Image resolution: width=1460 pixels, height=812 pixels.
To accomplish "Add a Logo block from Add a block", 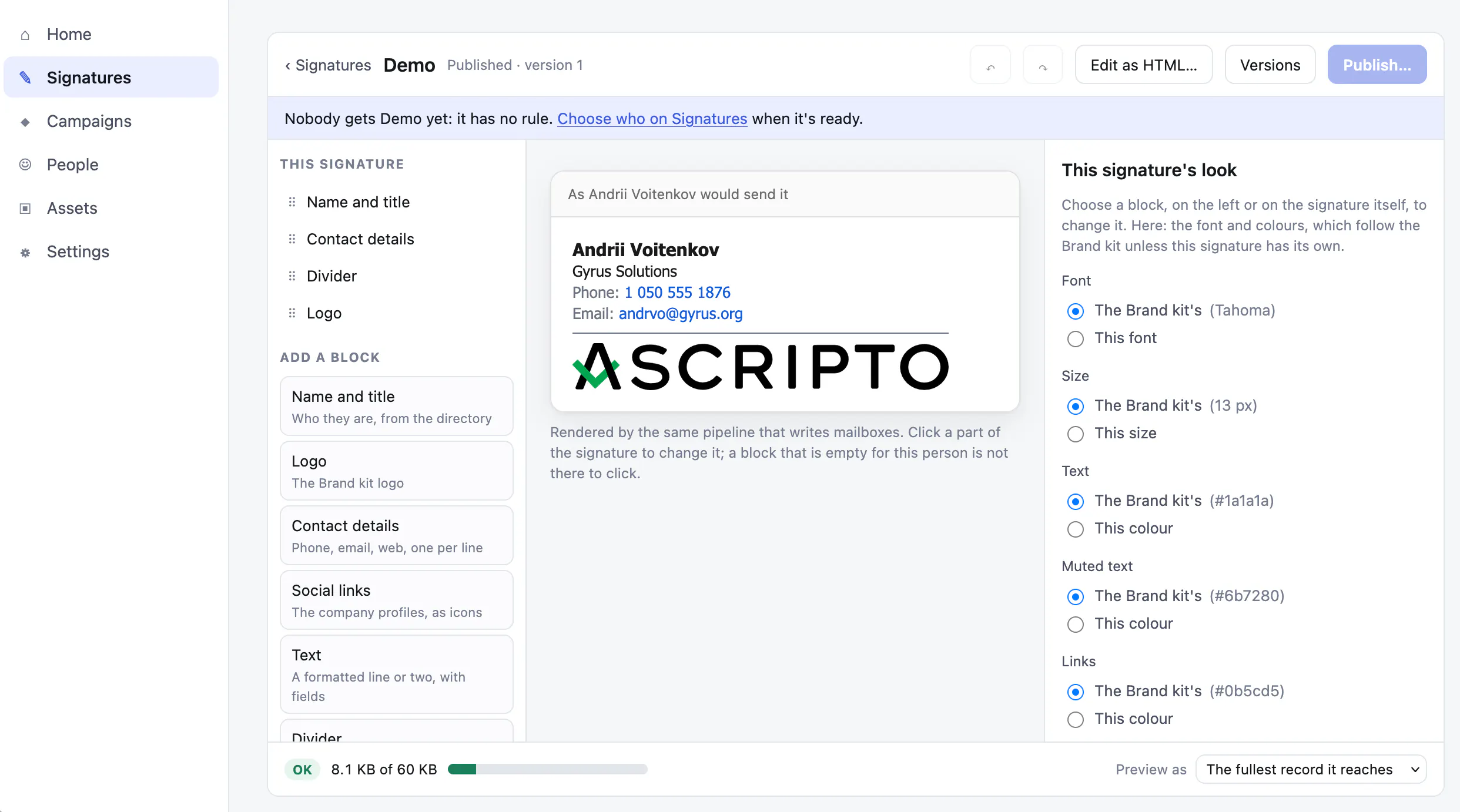I will 397,471.
